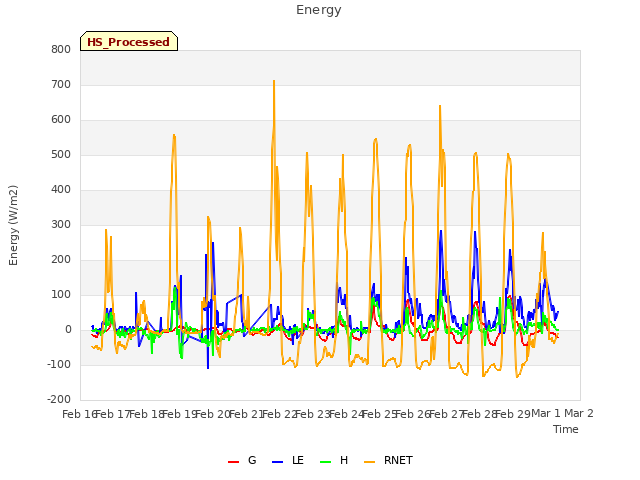
Task: Click the Mar 1 x-axis label
Action: 546,413
